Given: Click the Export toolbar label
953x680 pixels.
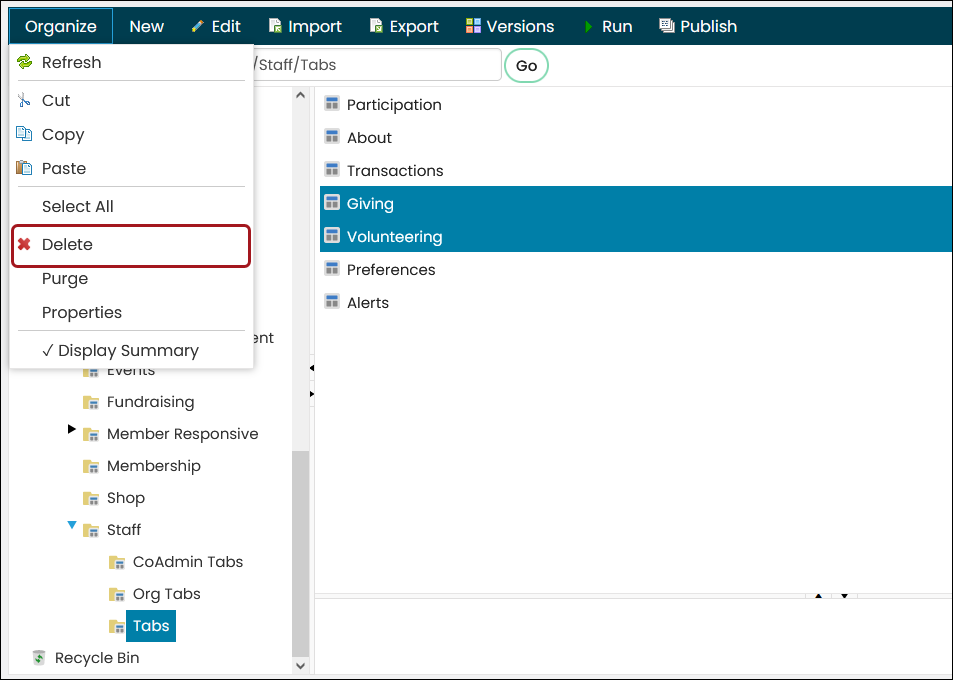Looking at the screenshot, I should 414,26.
